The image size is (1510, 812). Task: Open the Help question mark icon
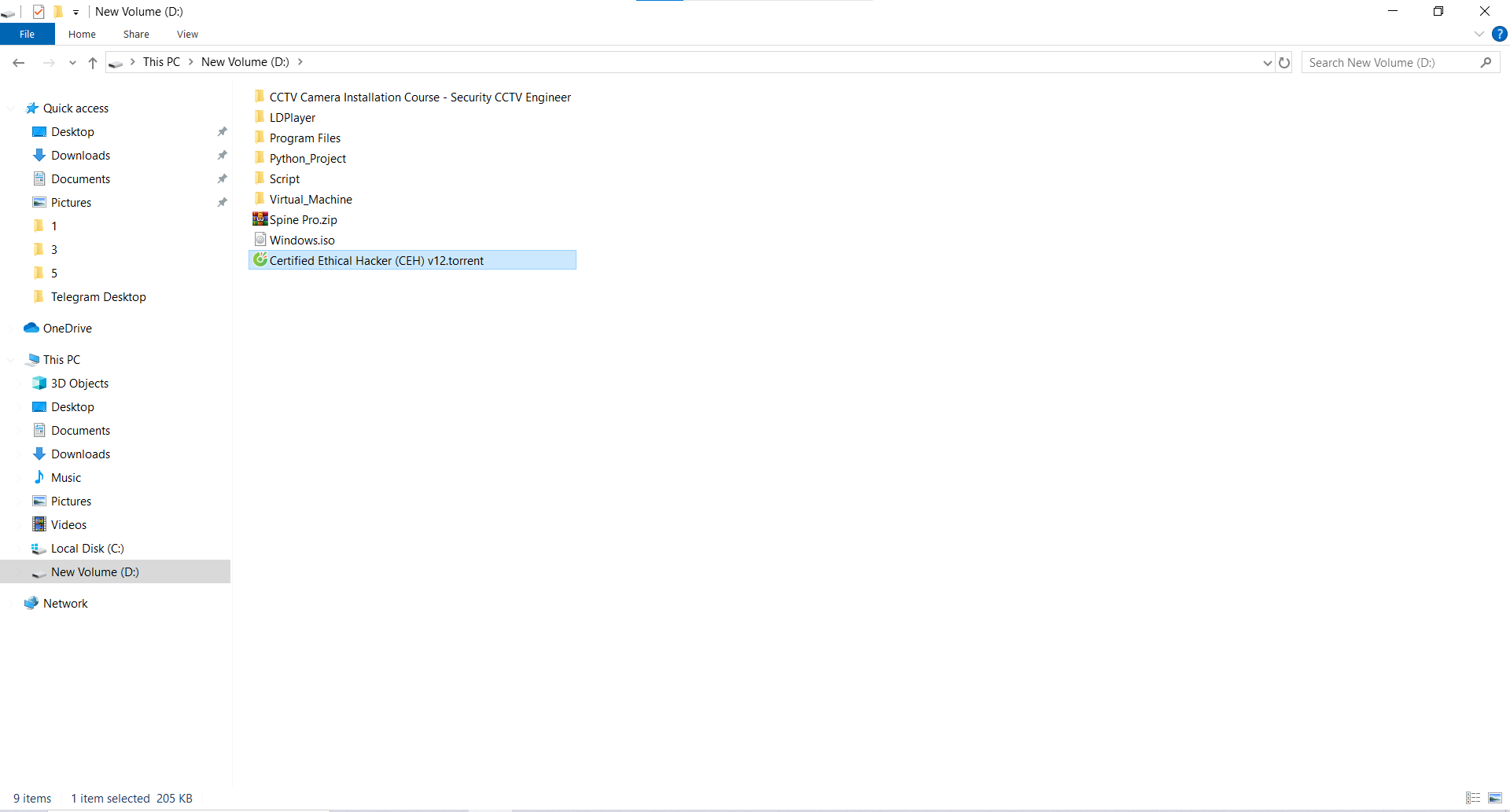(x=1500, y=34)
